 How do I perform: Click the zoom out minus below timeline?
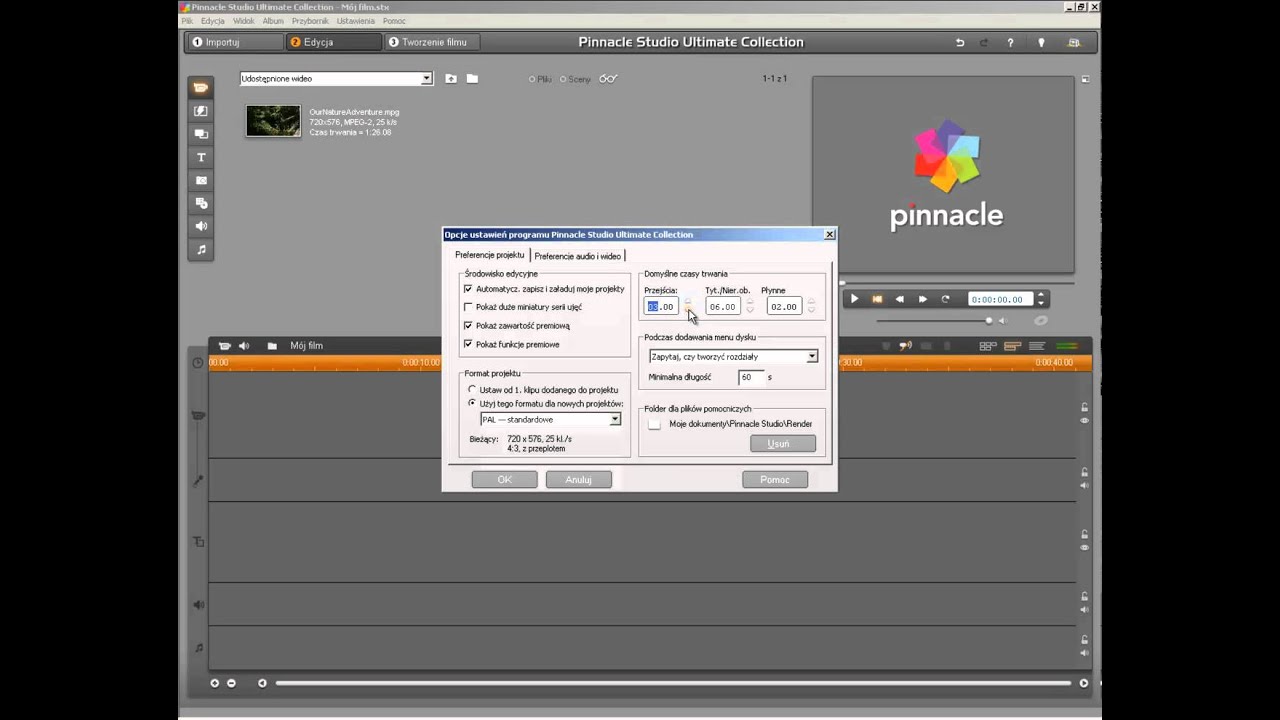pos(231,683)
